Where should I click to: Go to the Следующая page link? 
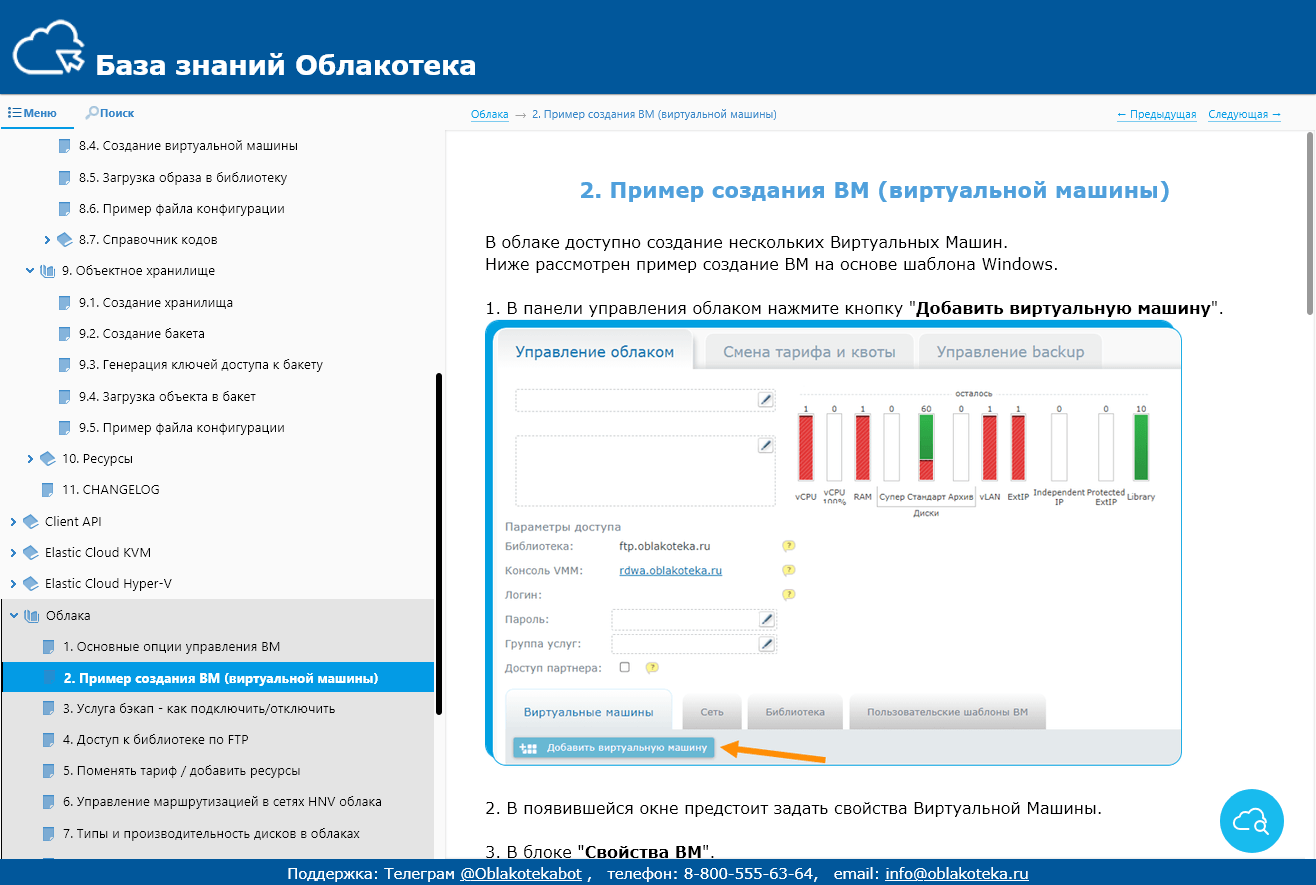1245,114
